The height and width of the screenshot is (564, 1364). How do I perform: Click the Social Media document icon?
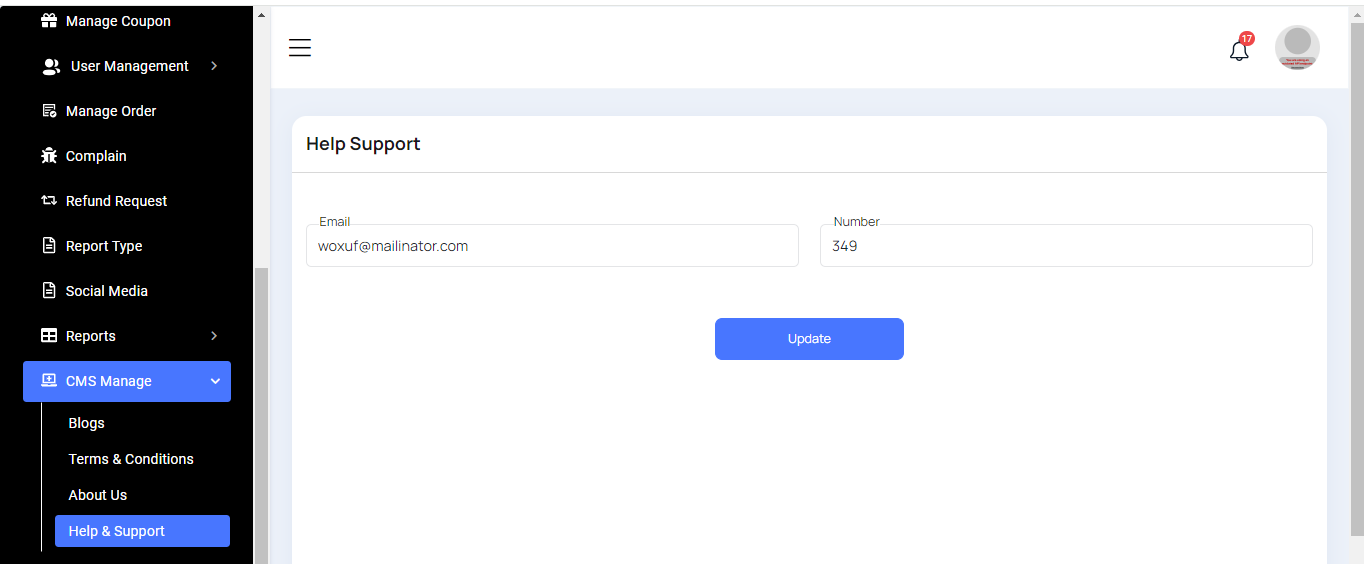49,291
